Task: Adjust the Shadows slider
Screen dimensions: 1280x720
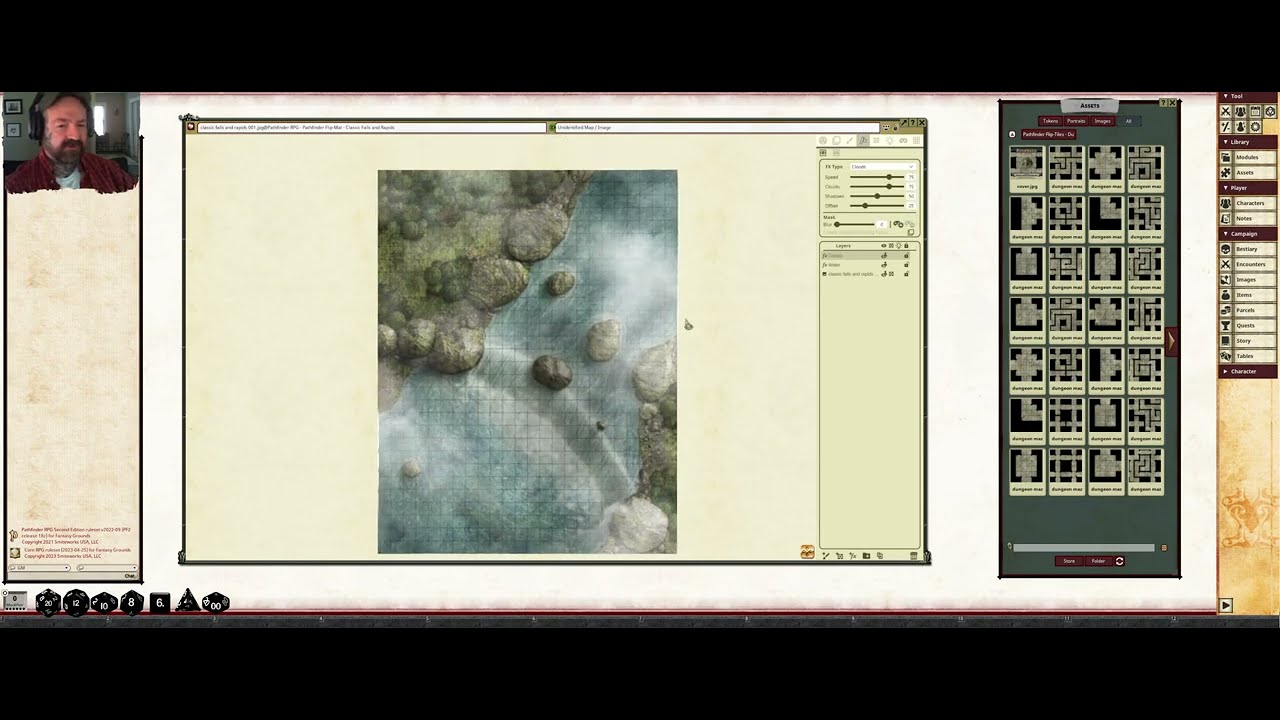Action: click(x=877, y=196)
